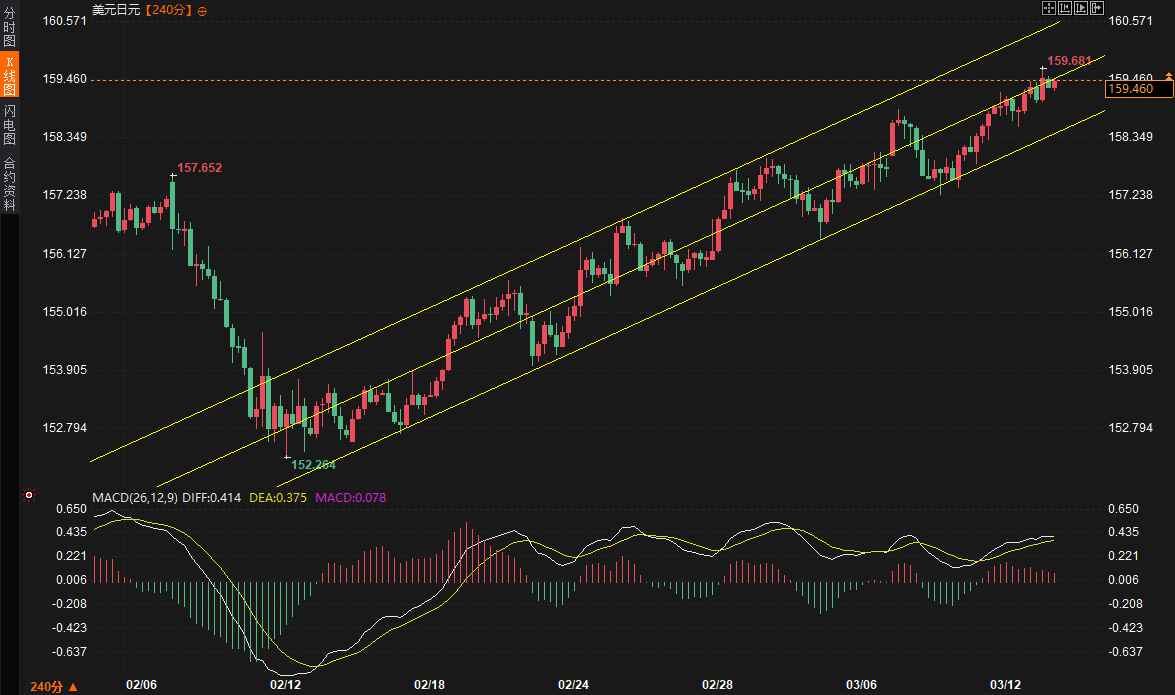Click the scroll-chart-forward axis icon
1175x695 pixels.
[1081, 8]
